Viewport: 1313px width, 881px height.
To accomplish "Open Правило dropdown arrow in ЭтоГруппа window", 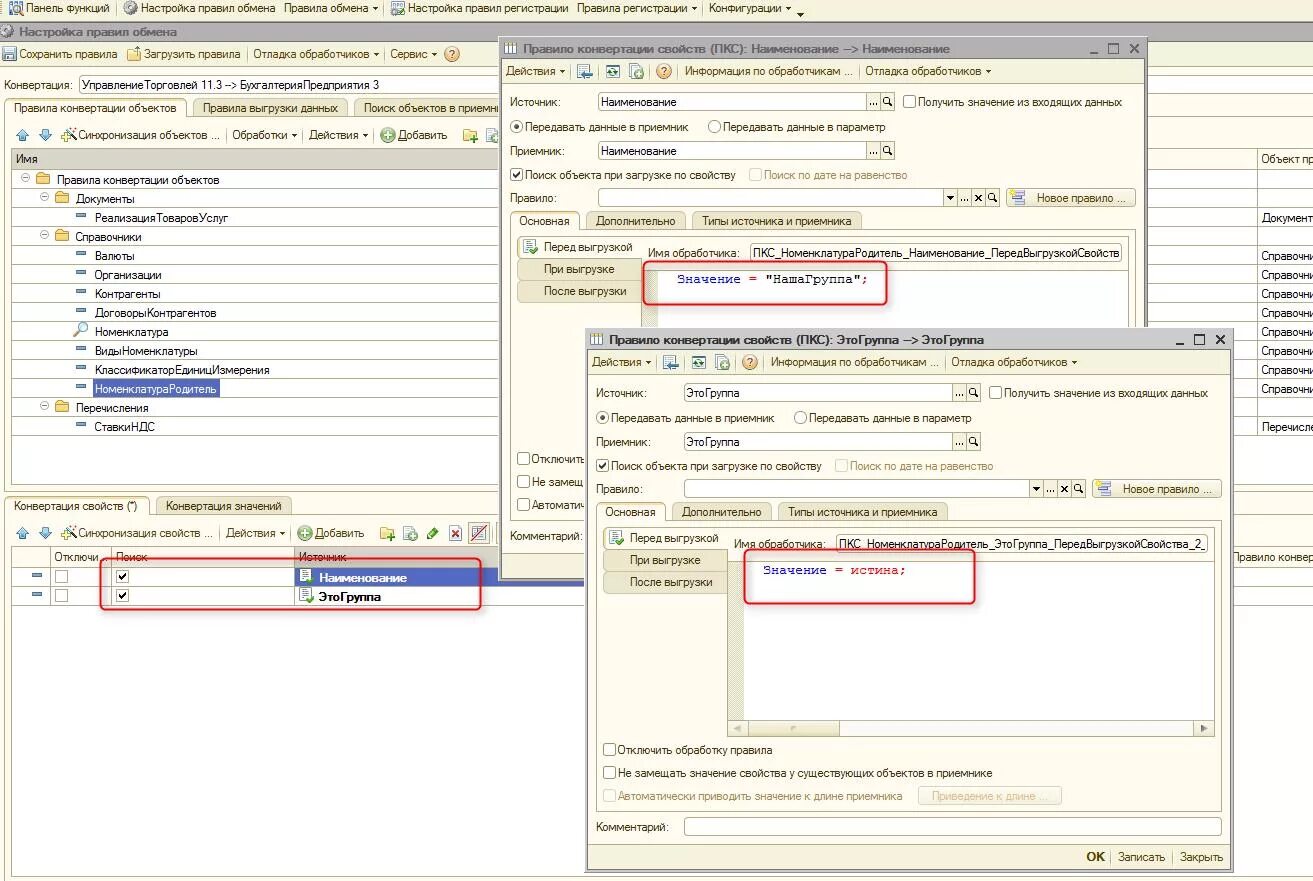I will (1036, 489).
